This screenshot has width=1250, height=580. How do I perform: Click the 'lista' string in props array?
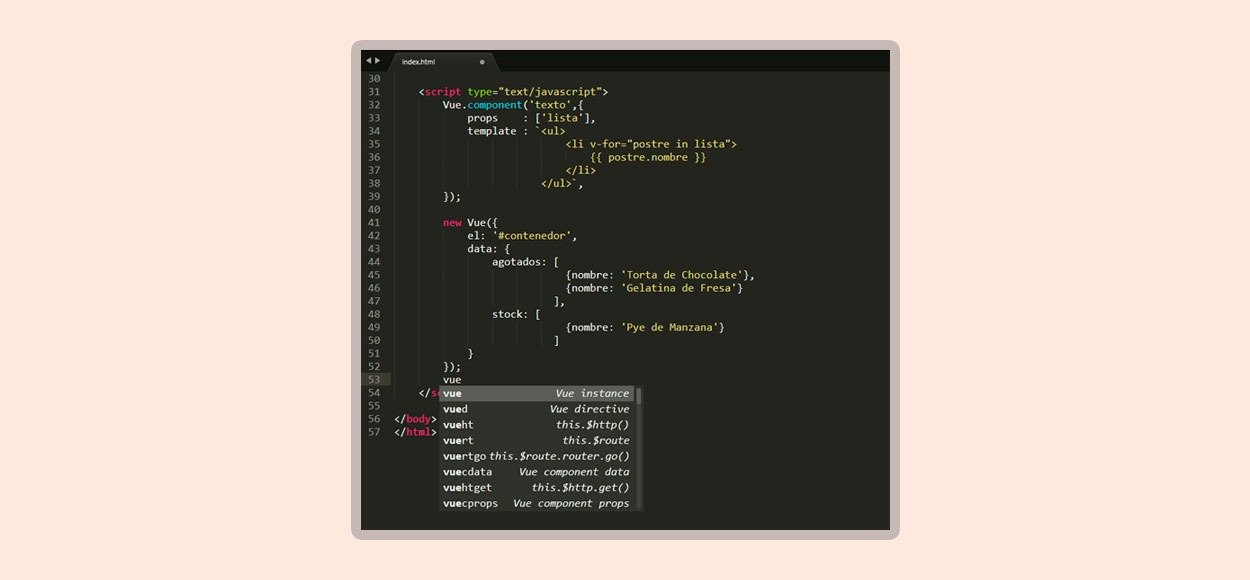pyautogui.click(x=562, y=118)
